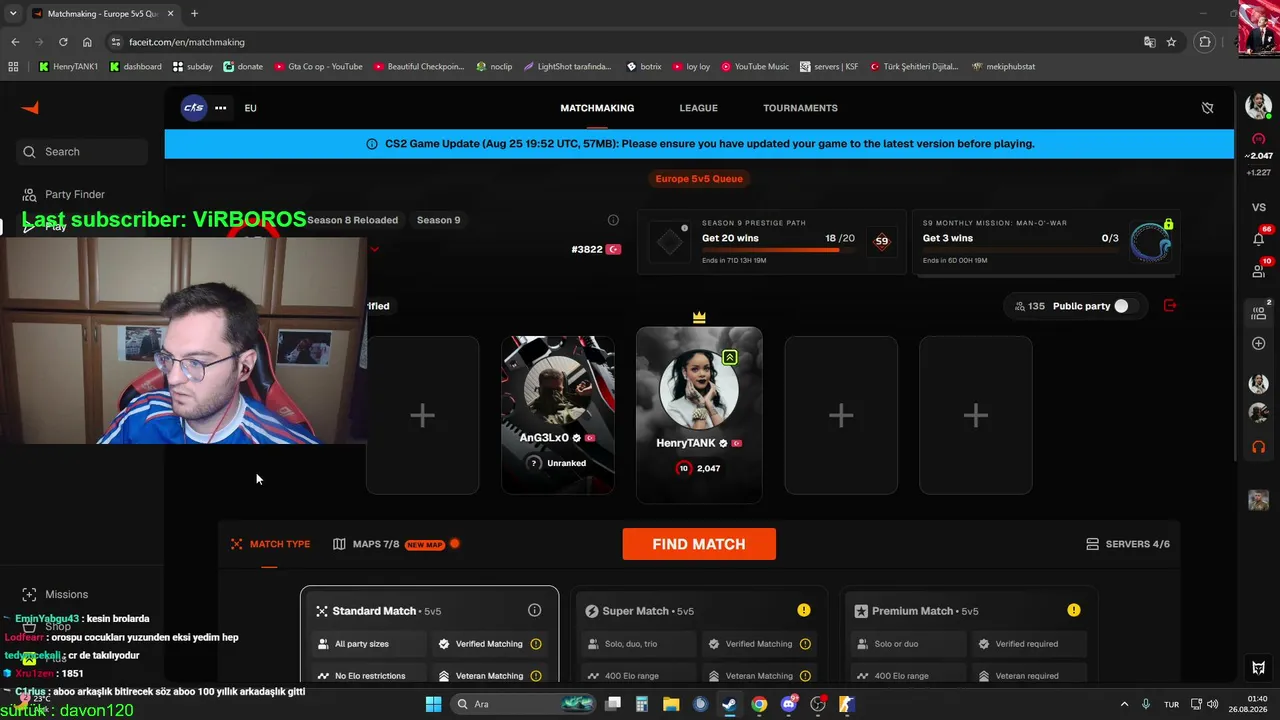Click the Europe 5v5 Queue label
Image resolution: width=1280 pixels, height=720 pixels.
point(699,179)
